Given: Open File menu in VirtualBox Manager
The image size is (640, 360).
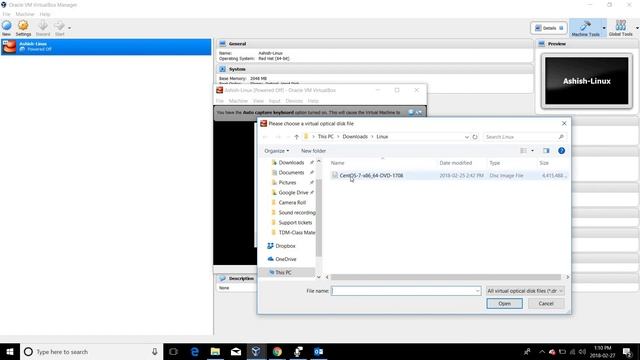Looking at the screenshot, I should point(7,14).
